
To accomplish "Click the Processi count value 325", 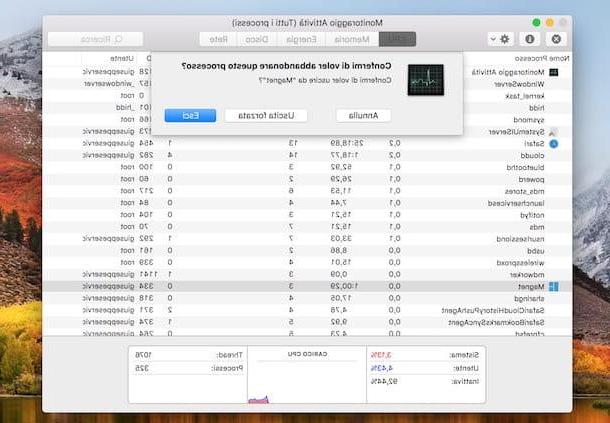I will [142, 368].
